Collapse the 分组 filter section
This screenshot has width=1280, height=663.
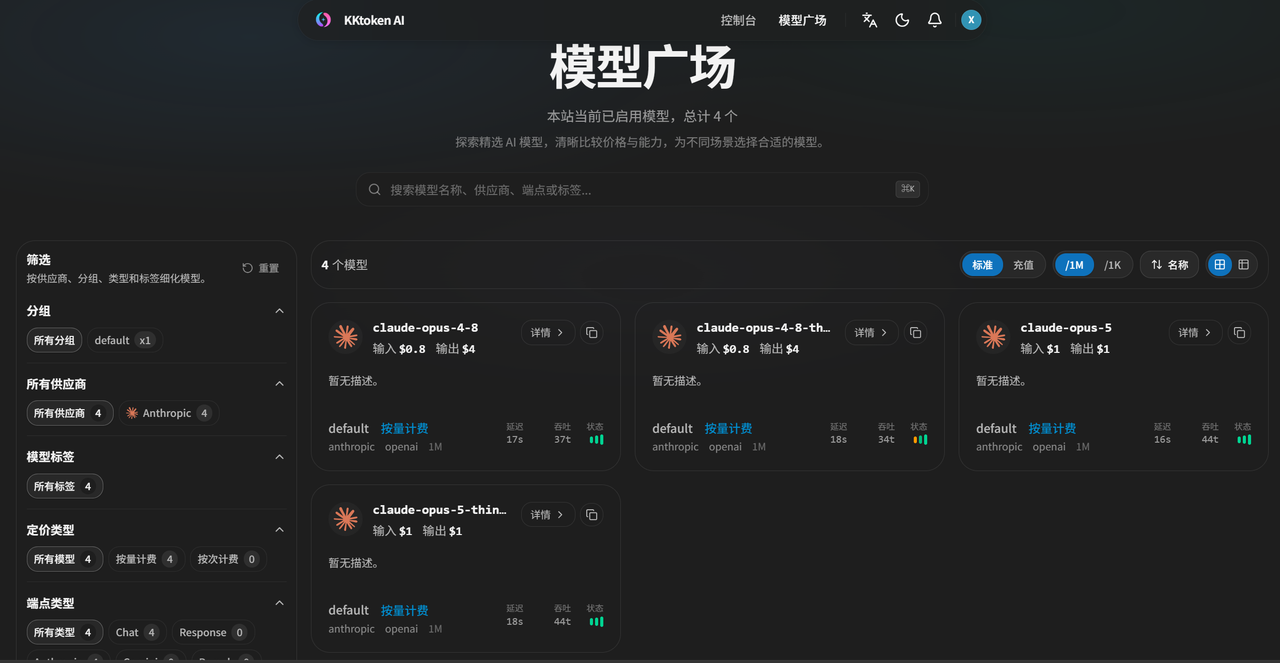[x=279, y=311]
